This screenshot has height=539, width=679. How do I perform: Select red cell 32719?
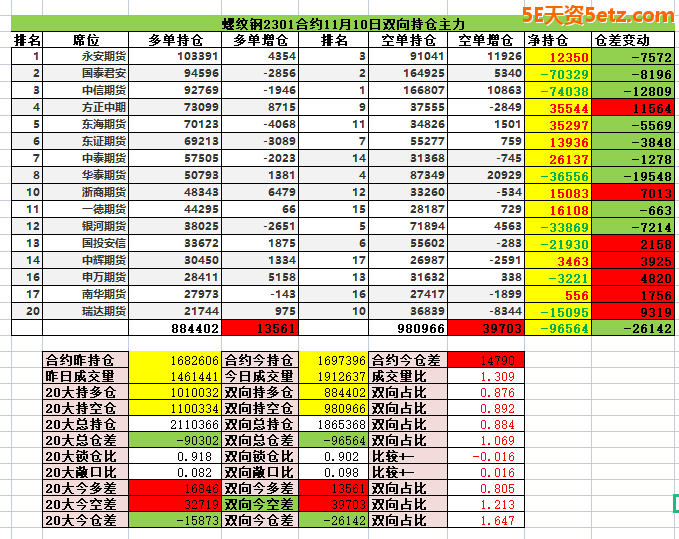pyautogui.click(x=175, y=504)
